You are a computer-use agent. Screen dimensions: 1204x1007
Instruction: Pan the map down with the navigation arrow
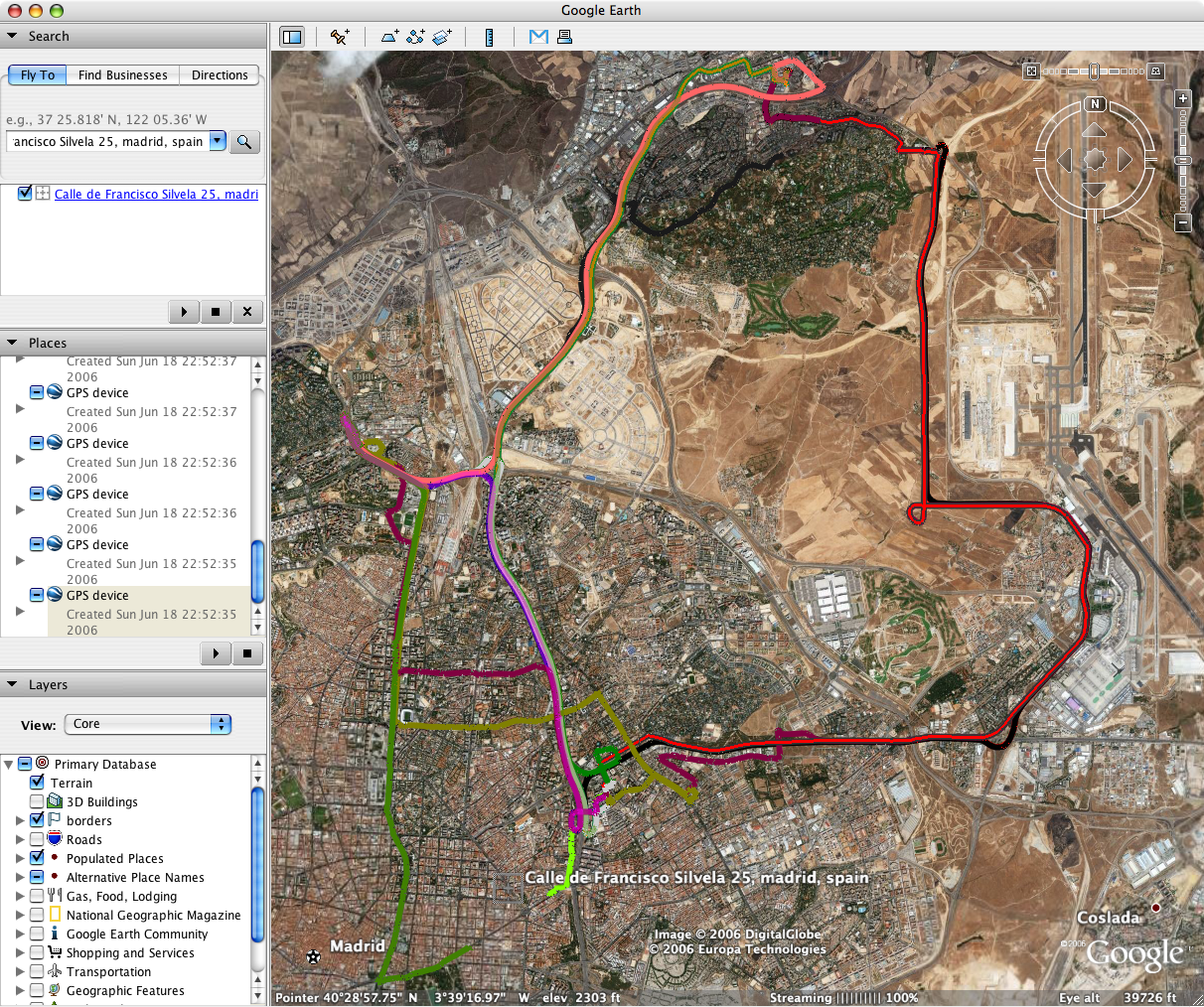[x=1094, y=189]
